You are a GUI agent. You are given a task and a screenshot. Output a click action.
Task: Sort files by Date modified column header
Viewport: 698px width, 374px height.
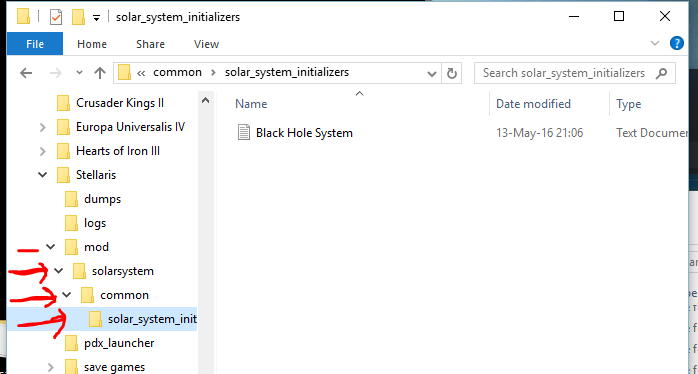point(533,104)
